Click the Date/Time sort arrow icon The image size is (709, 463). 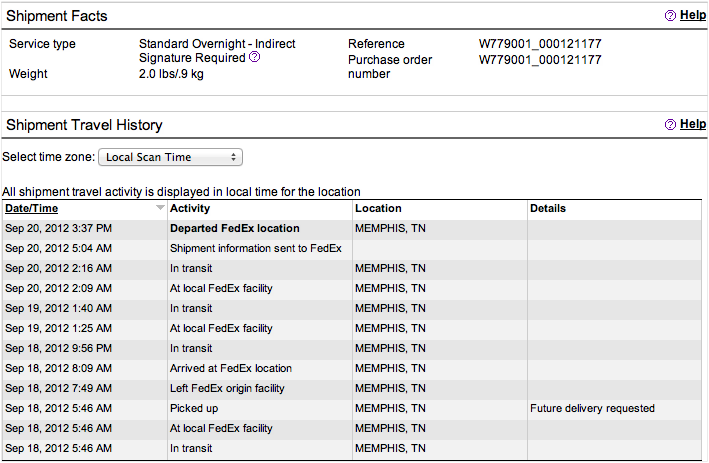[160, 209]
